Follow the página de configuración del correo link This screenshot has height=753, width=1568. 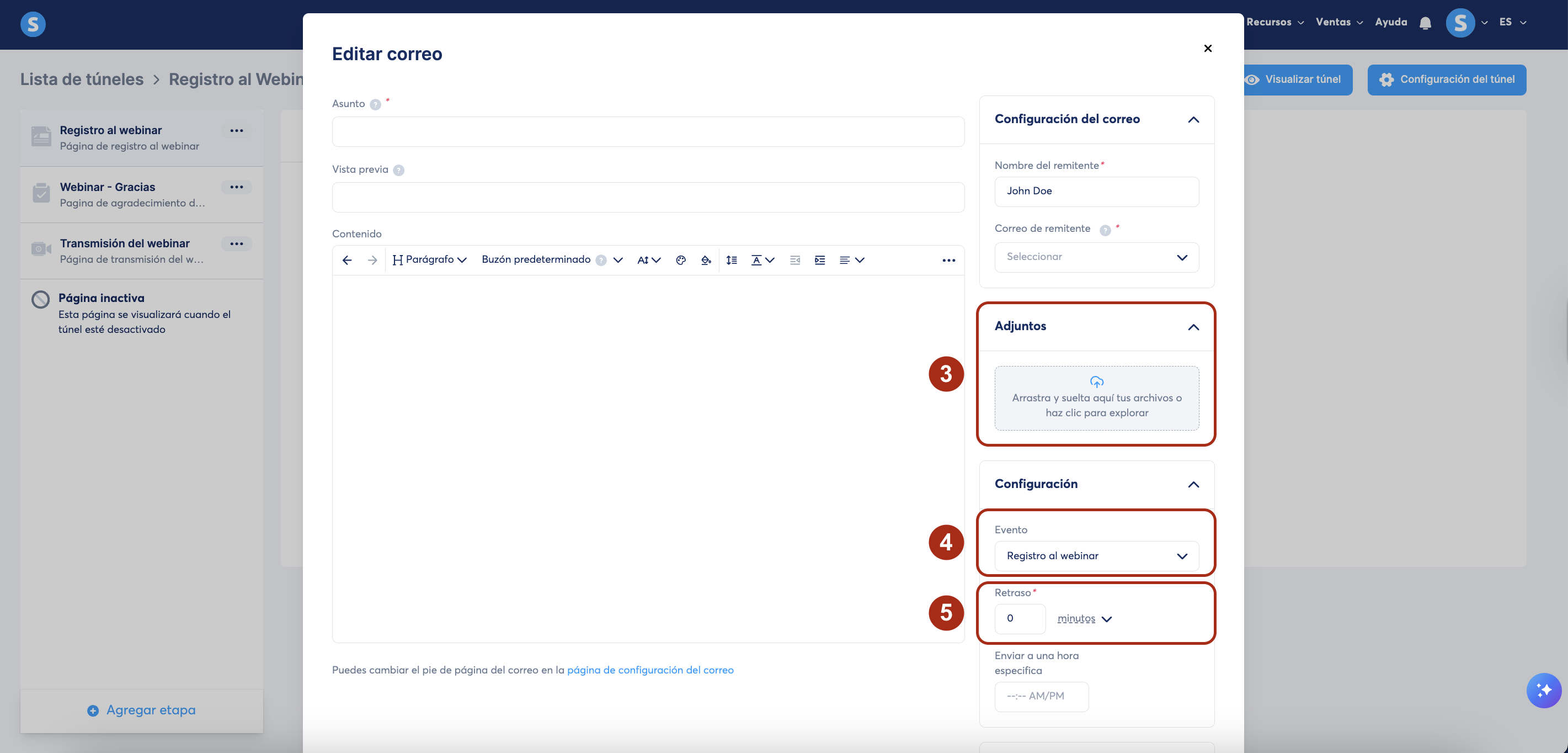coord(650,670)
